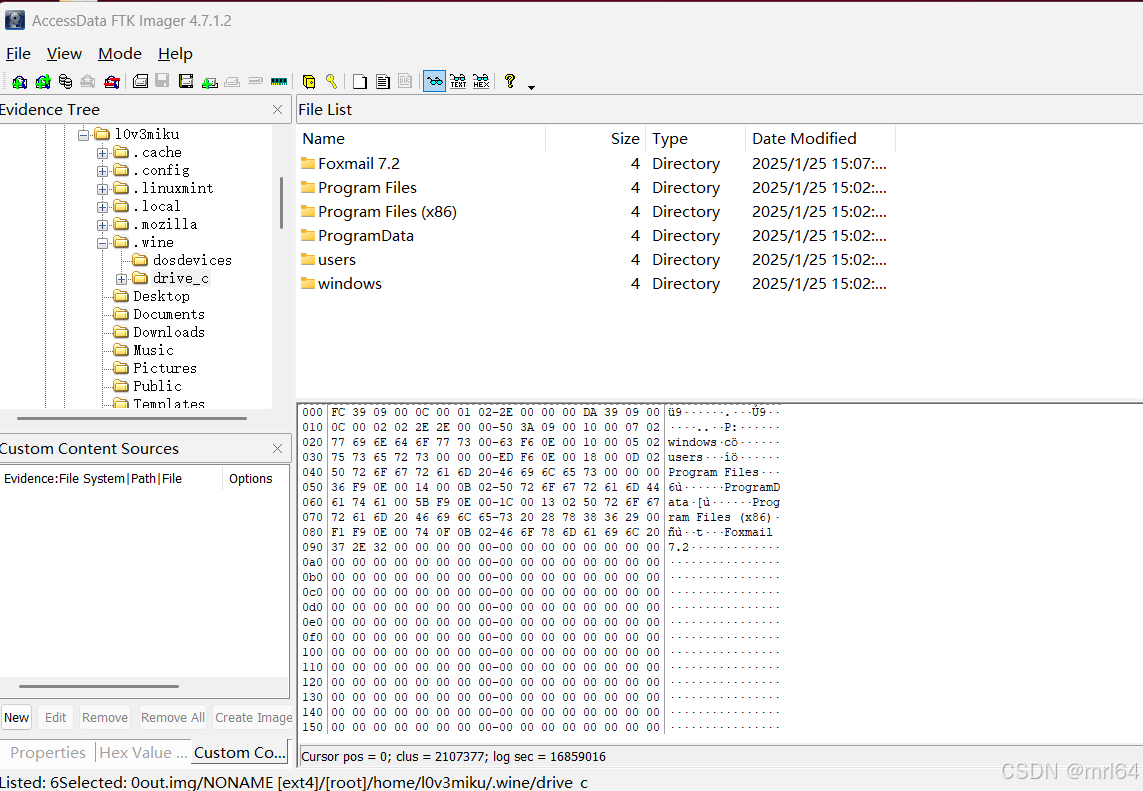Screen dimensions: 1143x791
Task: Click the yellow question mark help icon
Action: click(510, 82)
